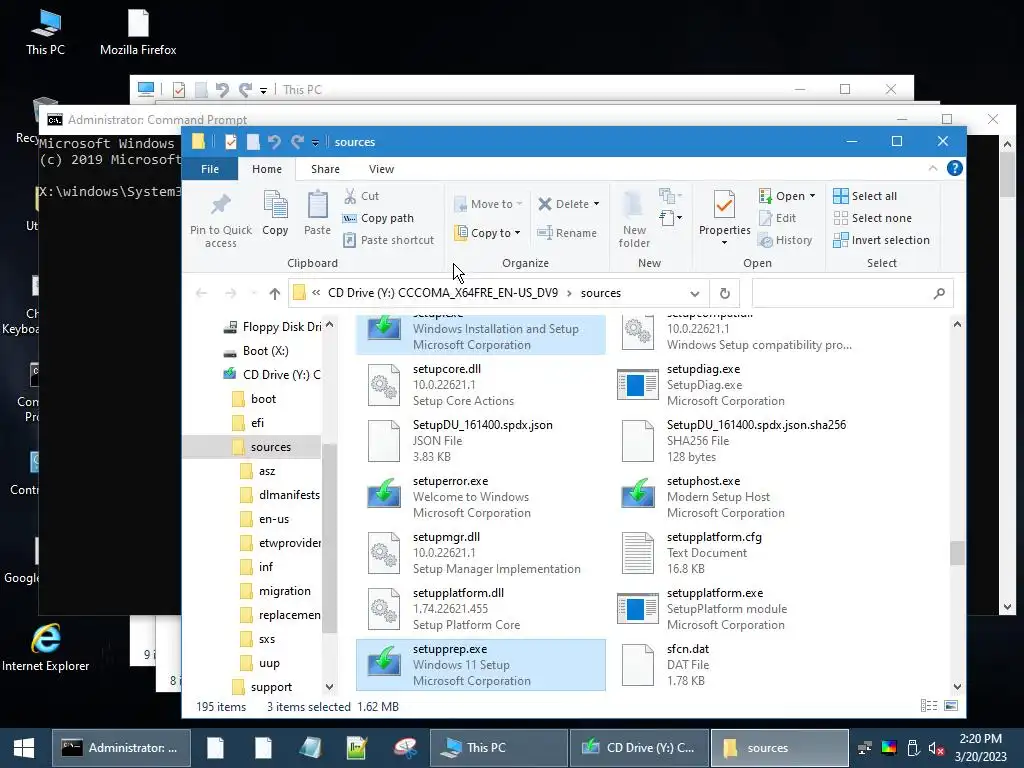Click Select all in the ribbon
1024x768 pixels.
pyautogui.click(x=865, y=196)
